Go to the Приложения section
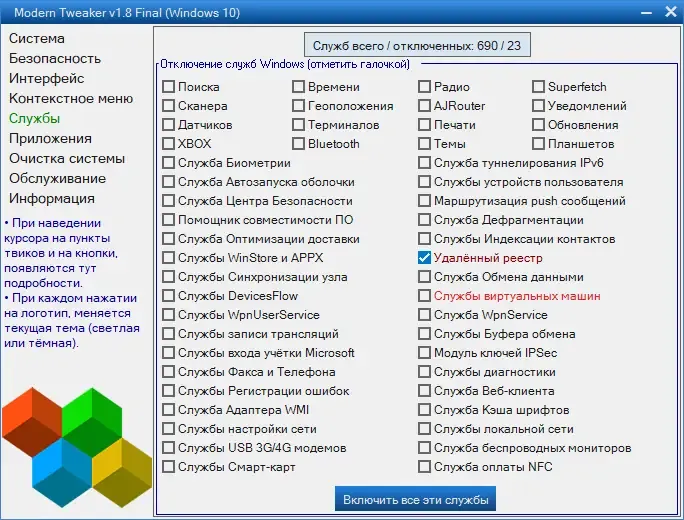Viewport: 684px width, 520px height. (x=51, y=139)
